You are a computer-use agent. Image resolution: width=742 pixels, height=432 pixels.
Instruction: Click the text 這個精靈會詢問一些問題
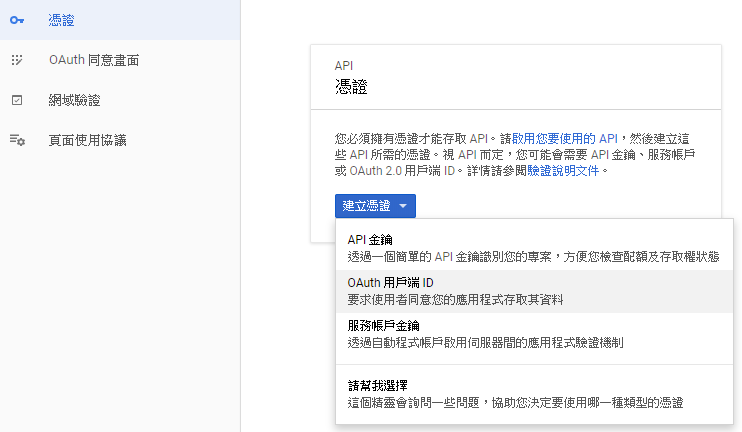click(x=414, y=403)
